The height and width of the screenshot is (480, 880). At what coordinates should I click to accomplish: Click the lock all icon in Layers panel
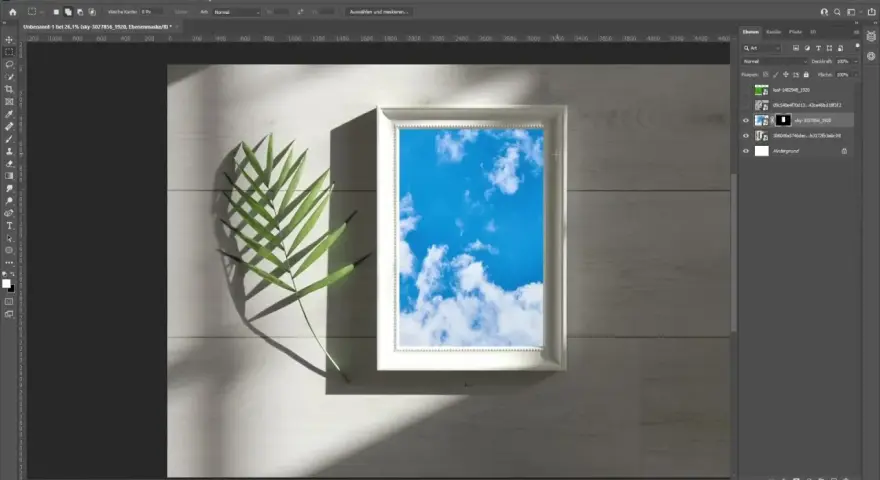click(x=806, y=75)
